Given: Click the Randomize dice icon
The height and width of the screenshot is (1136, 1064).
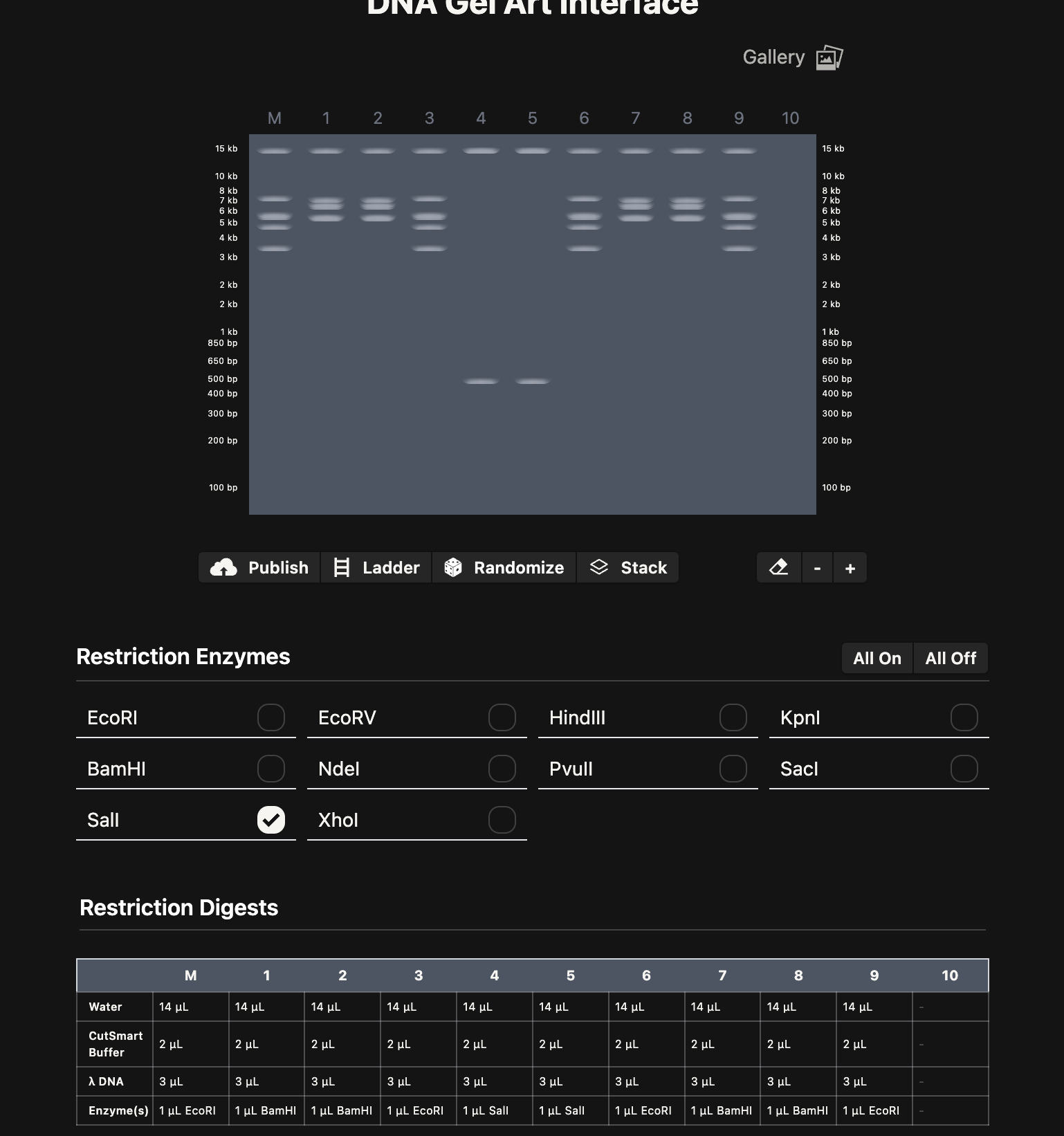Looking at the screenshot, I should pyautogui.click(x=453, y=568).
